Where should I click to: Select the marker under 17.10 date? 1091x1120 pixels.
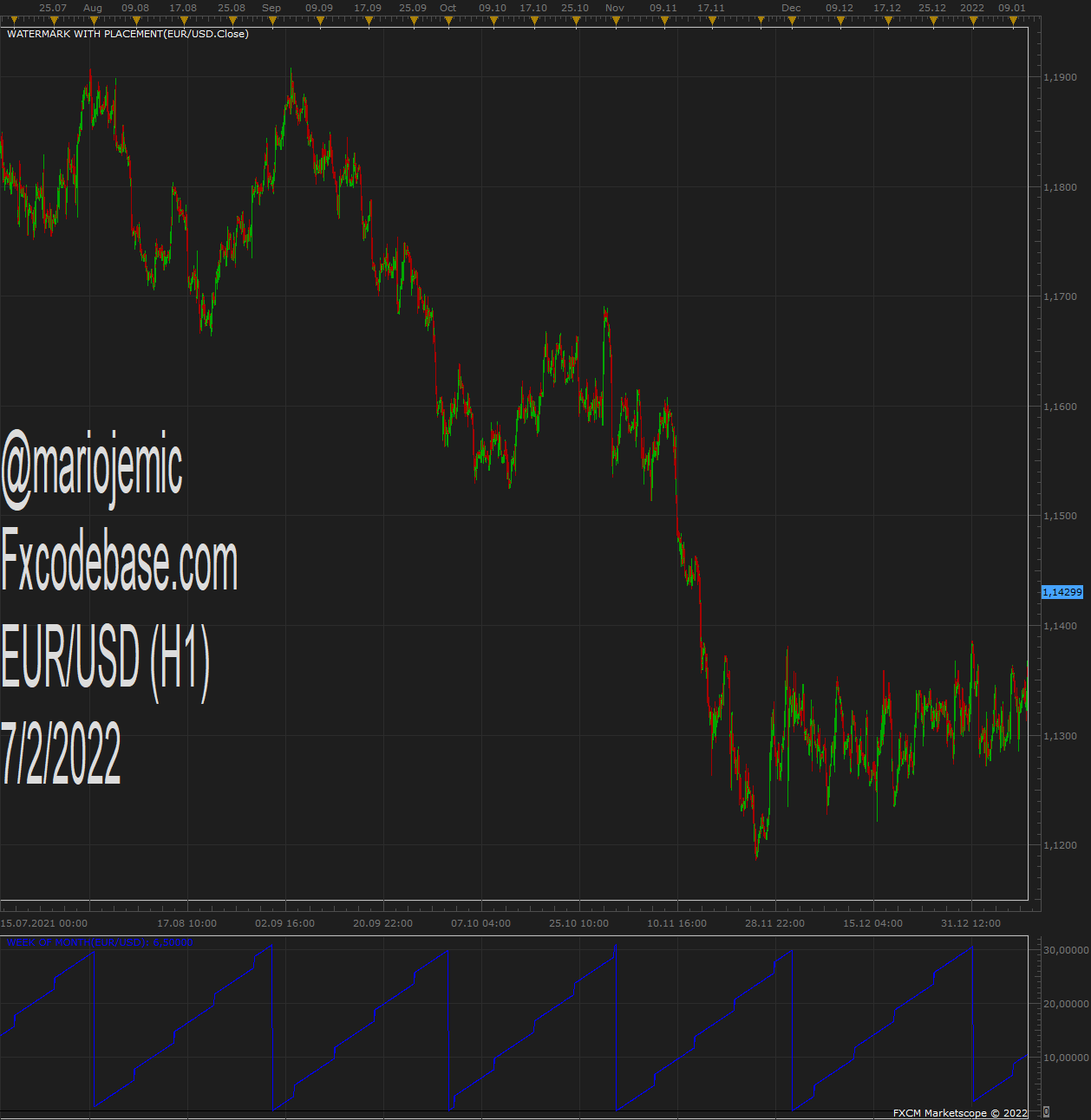coord(533,20)
